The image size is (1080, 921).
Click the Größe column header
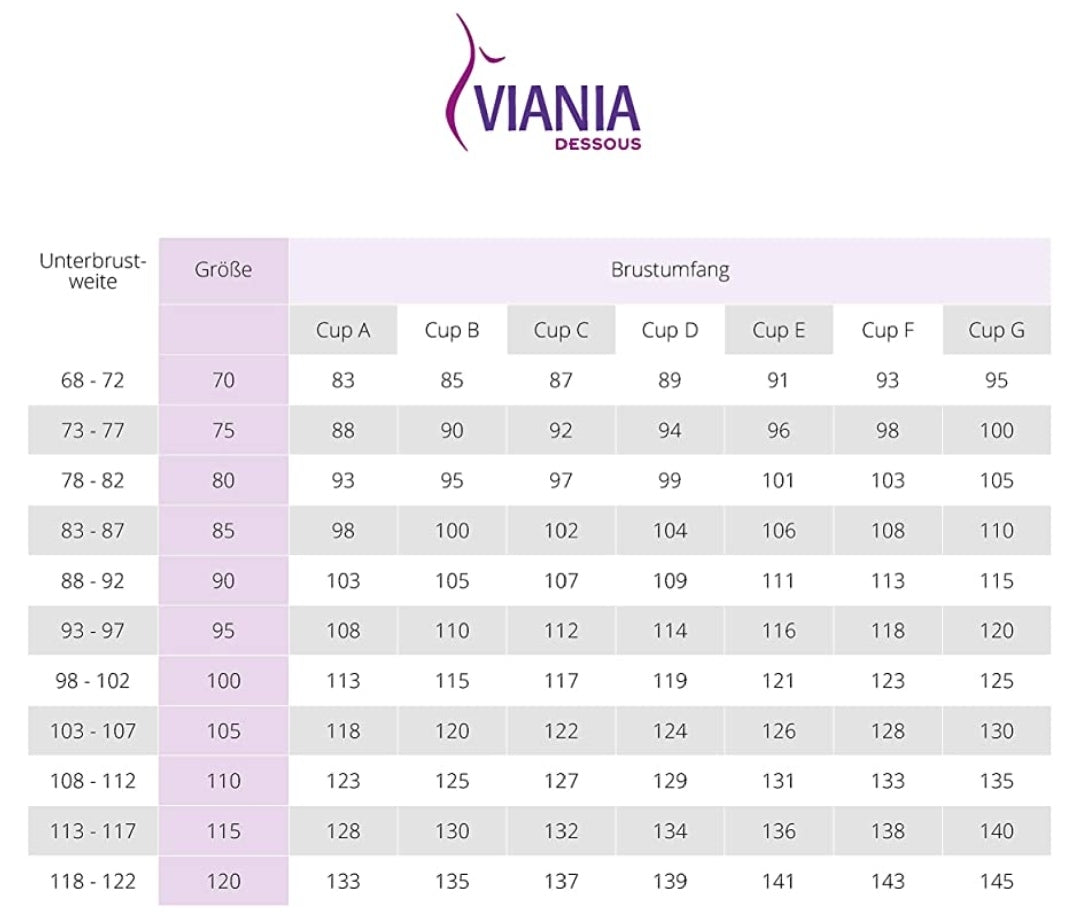coord(223,270)
